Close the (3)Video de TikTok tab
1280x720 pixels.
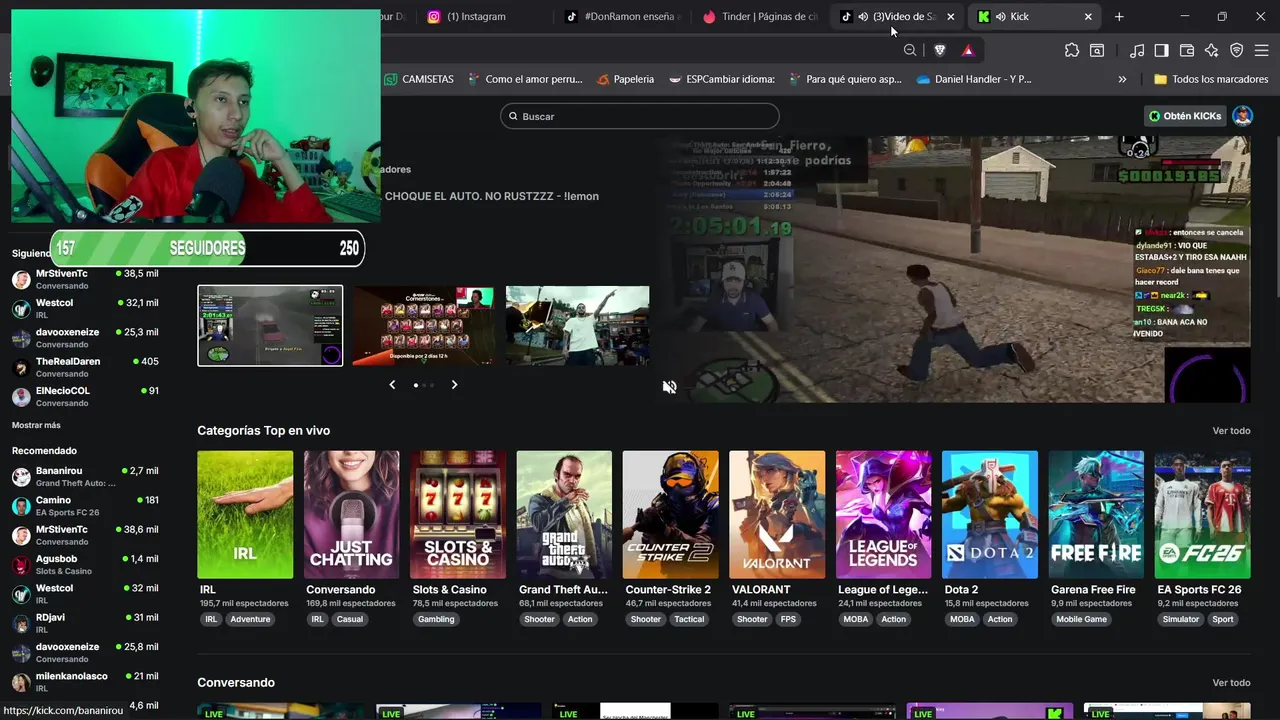point(950,16)
